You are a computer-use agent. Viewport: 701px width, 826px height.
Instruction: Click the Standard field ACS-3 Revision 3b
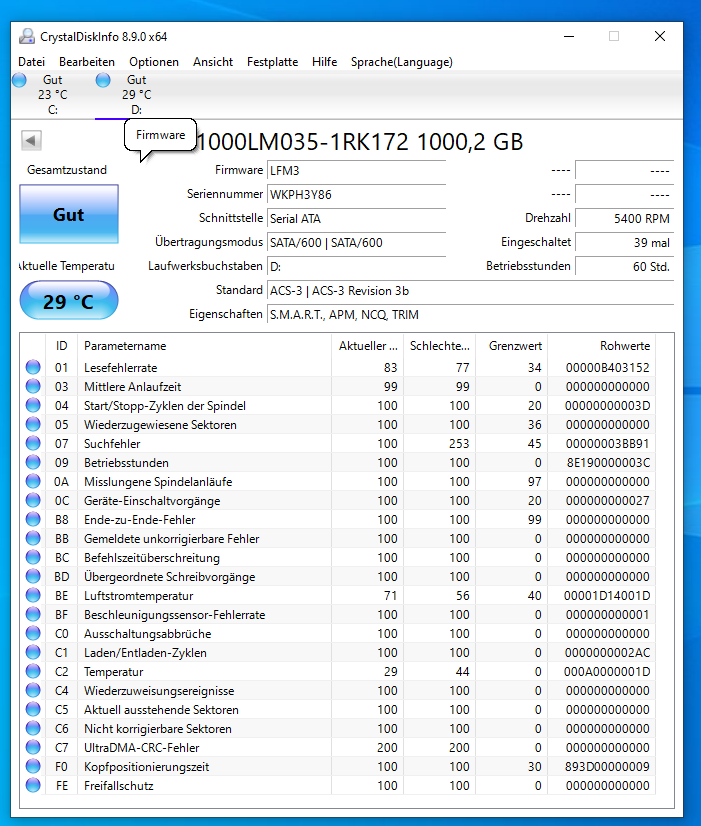tap(470, 291)
